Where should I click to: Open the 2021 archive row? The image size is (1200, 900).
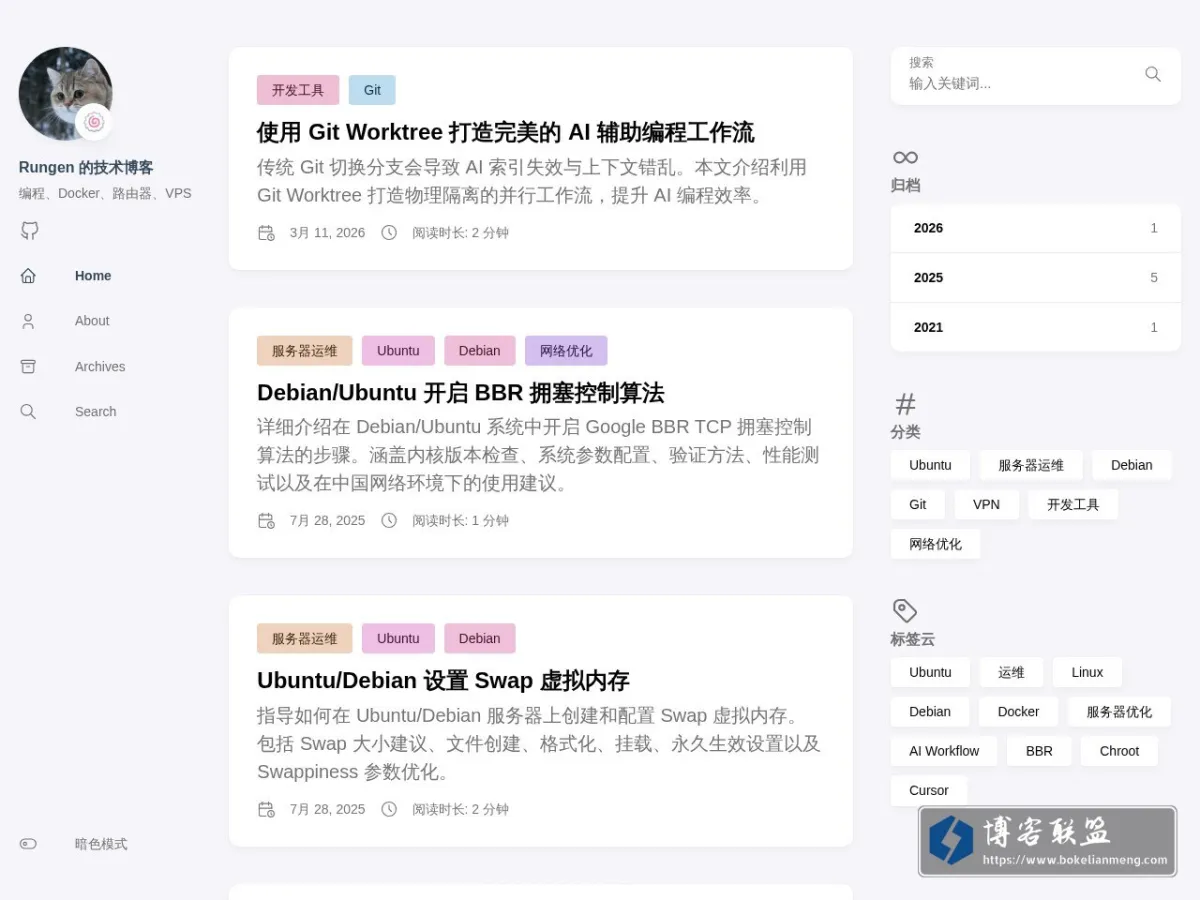tap(1036, 327)
